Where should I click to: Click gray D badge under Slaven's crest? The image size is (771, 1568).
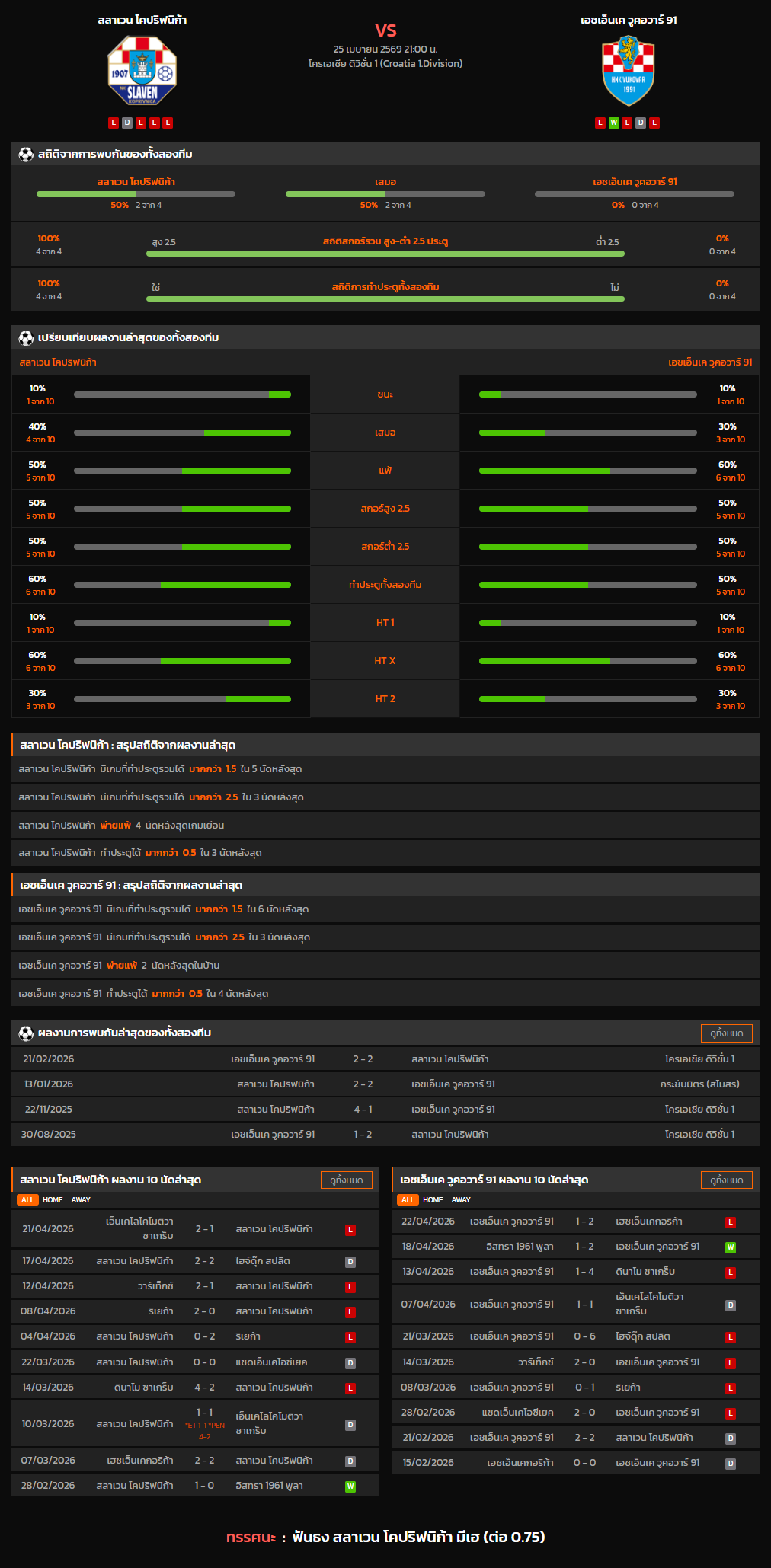127,123
